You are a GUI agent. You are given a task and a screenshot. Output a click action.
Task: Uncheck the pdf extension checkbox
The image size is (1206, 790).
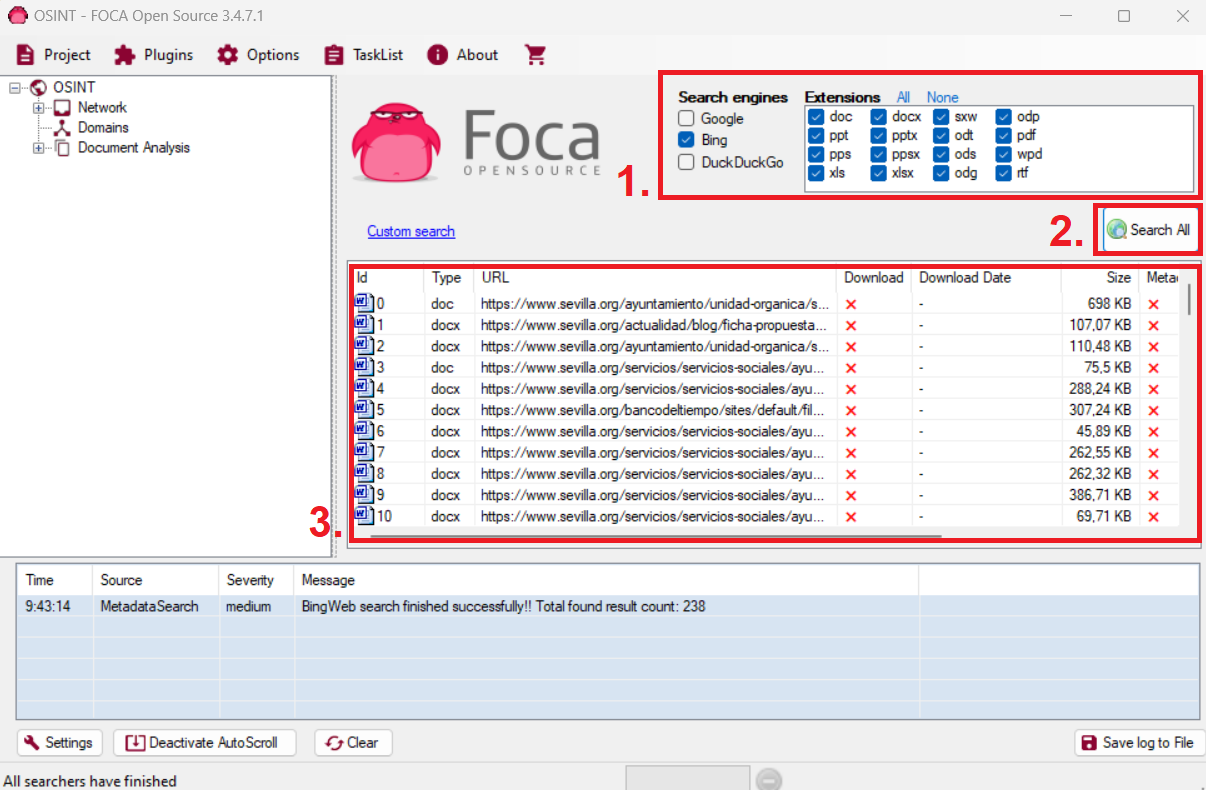(1003, 136)
